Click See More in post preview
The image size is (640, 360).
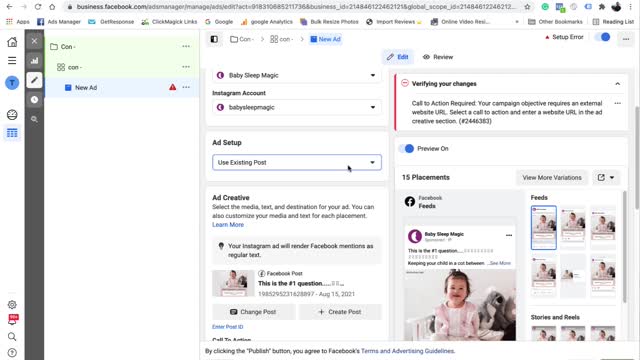click(500, 263)
